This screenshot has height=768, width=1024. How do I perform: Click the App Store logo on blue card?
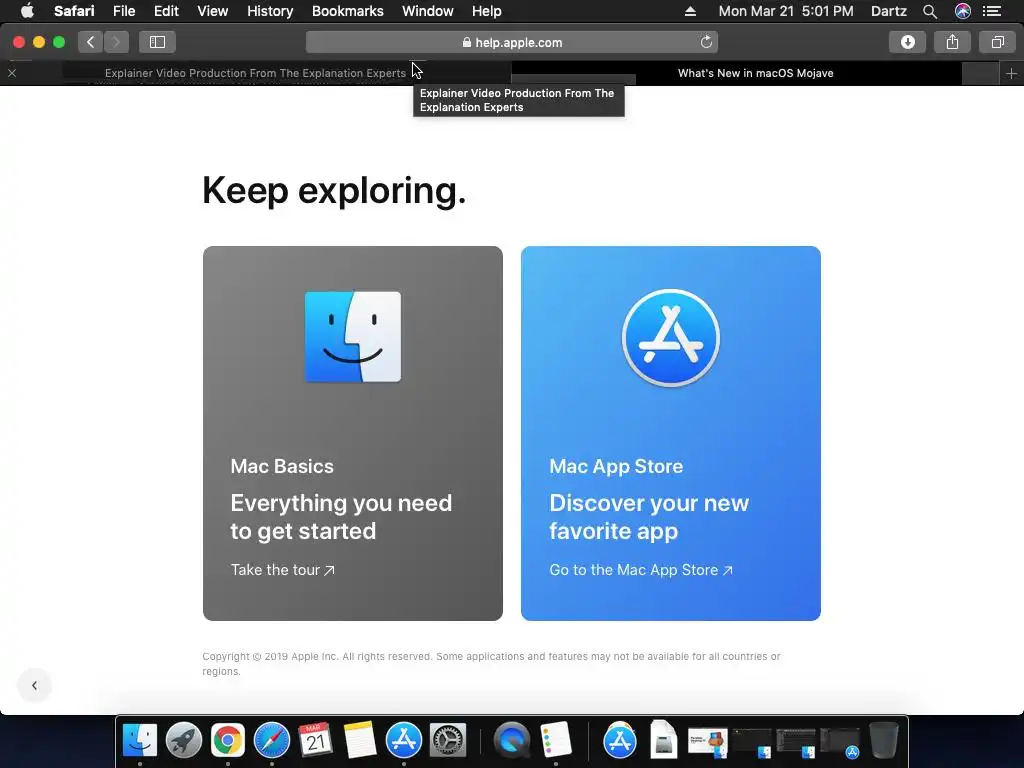[671, 338]
